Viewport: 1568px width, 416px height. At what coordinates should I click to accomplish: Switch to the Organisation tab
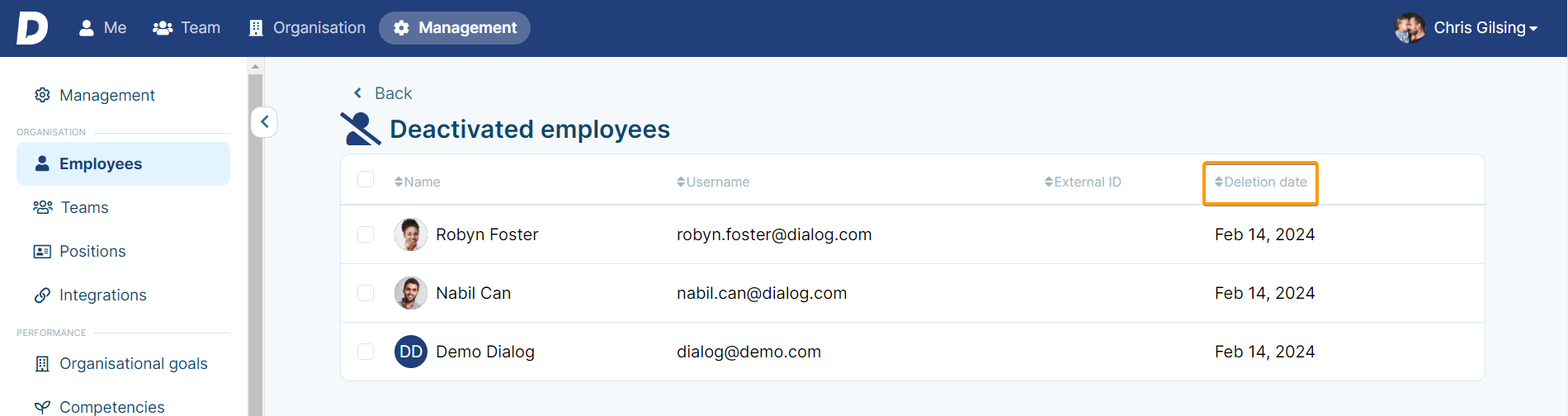coord(307,28)
